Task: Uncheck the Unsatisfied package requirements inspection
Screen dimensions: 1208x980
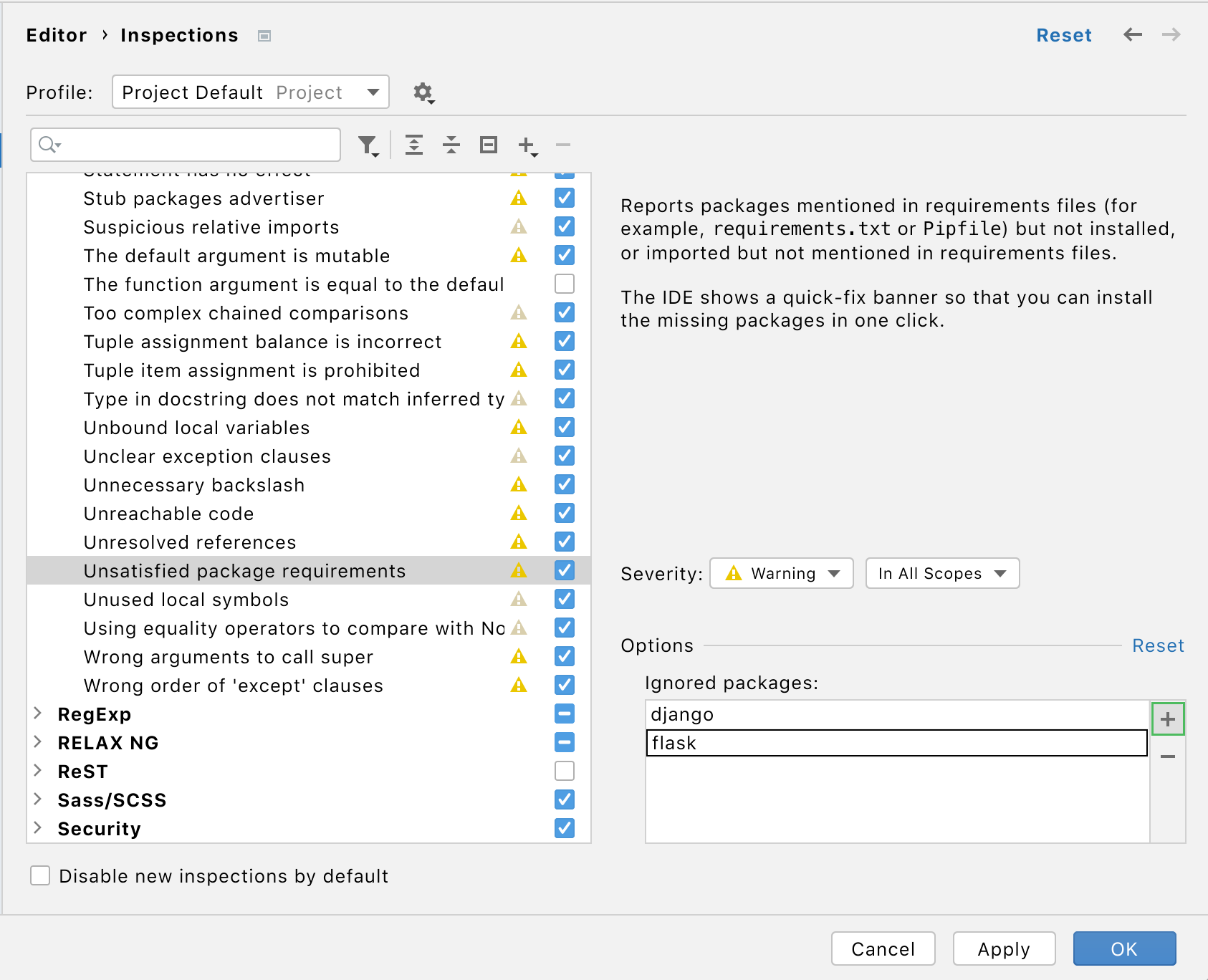Action: (x=564, y=570)
